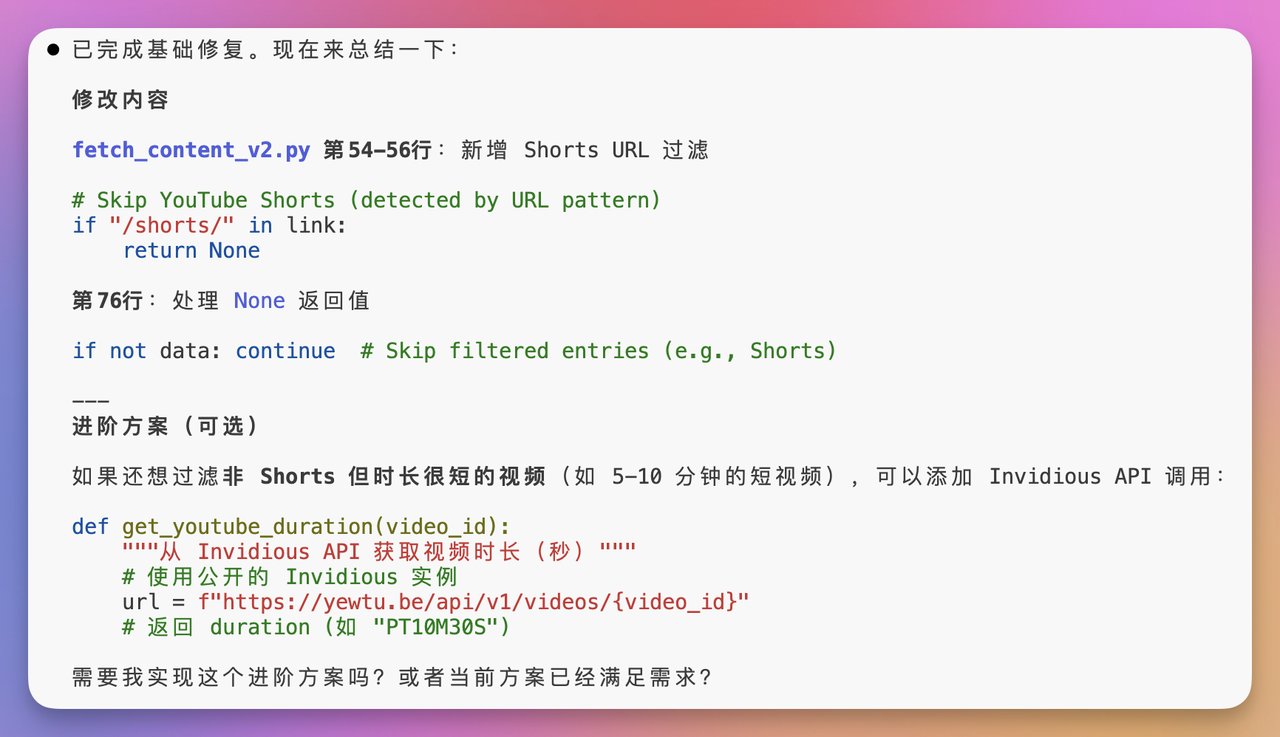The width and height of the screenshot is (1280, 737).
Task: Click the yewtu.be API URL string
Action: click(x=484, y=602)
